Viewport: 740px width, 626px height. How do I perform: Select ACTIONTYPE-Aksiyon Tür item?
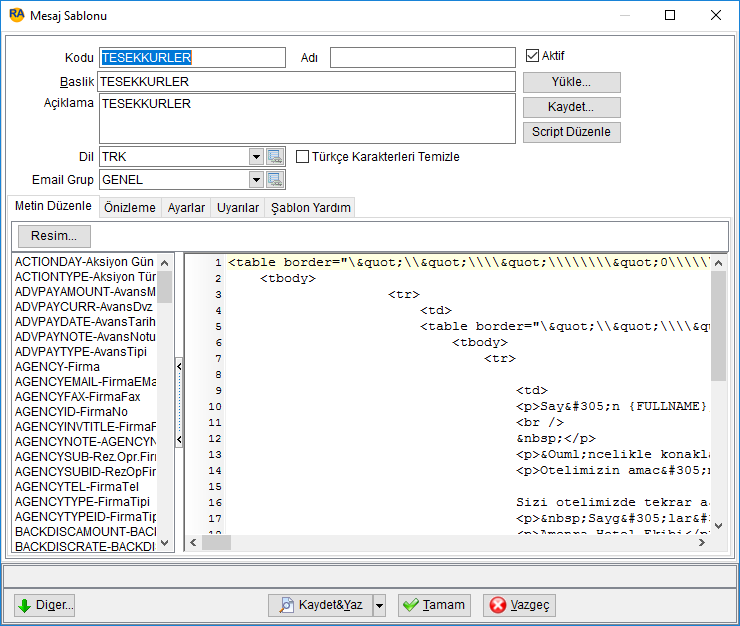pos(85,277)
